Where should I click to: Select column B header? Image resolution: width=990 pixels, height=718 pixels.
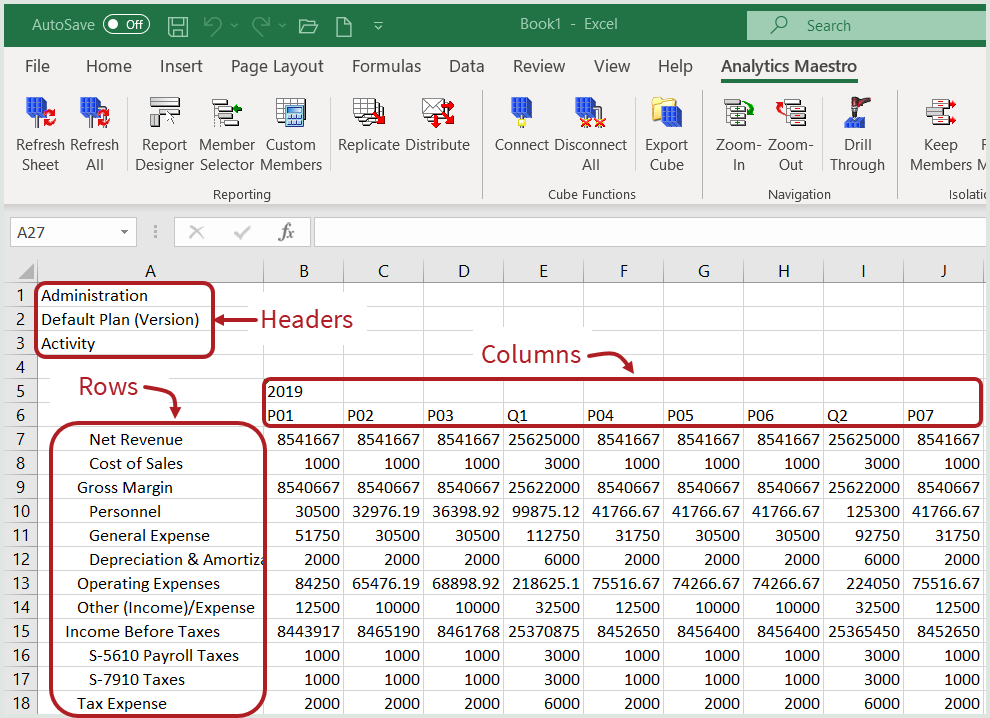pyautogui.click(x=304, y=272)
